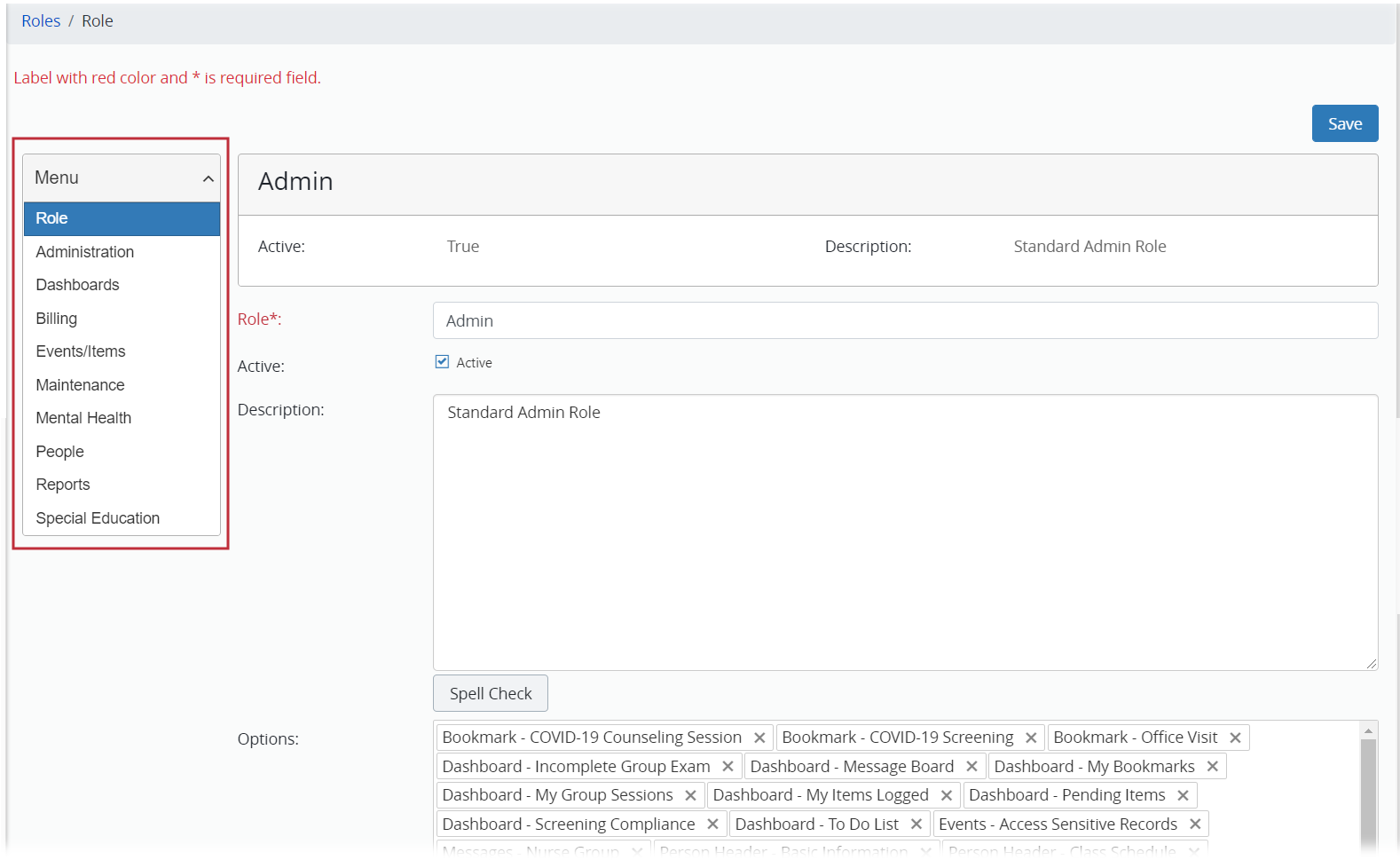Remove Dashboard - My Items Logged tag

click(x=946, y=796)
